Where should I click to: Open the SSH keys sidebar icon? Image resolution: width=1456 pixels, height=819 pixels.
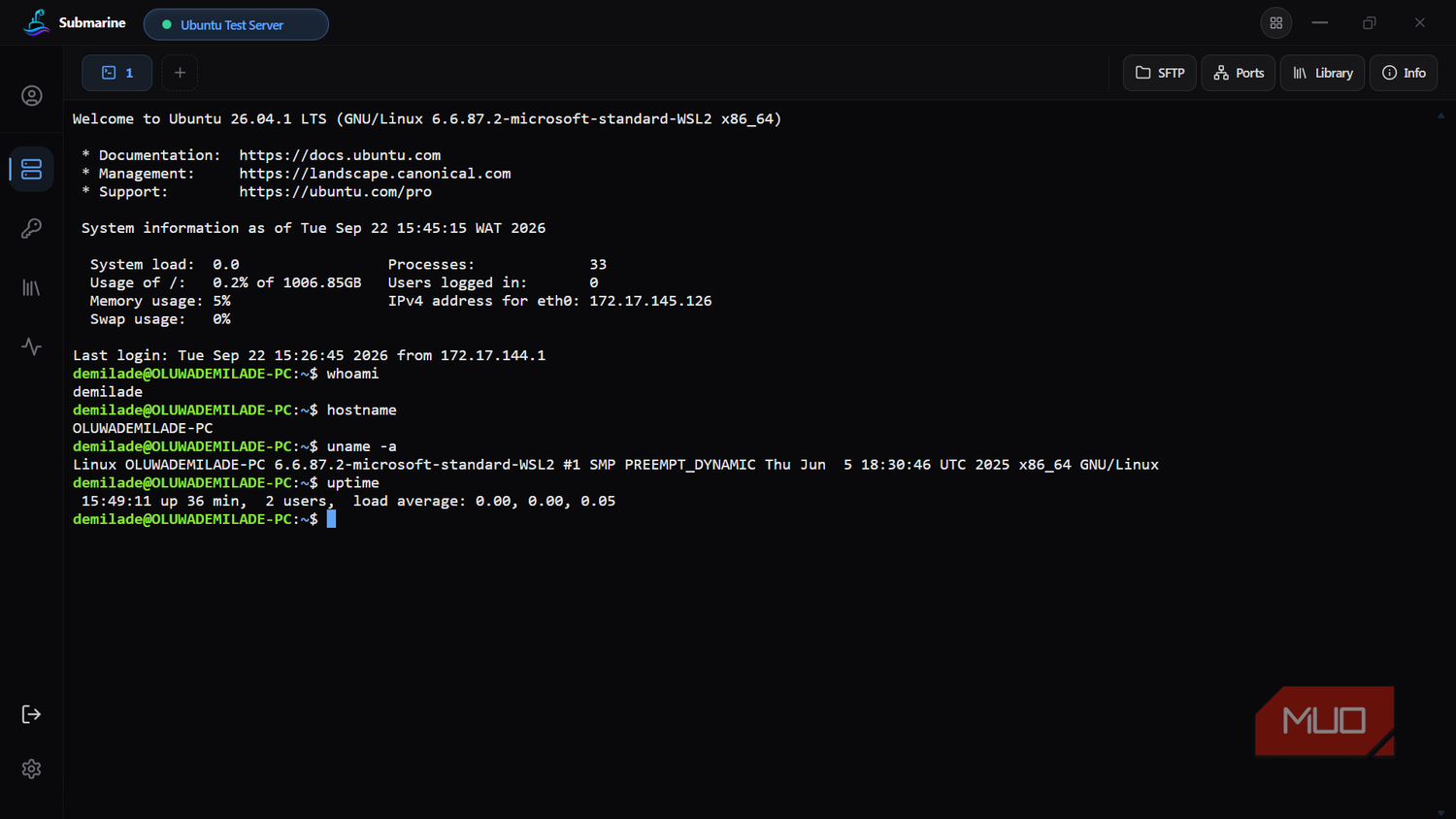[32, 228]
